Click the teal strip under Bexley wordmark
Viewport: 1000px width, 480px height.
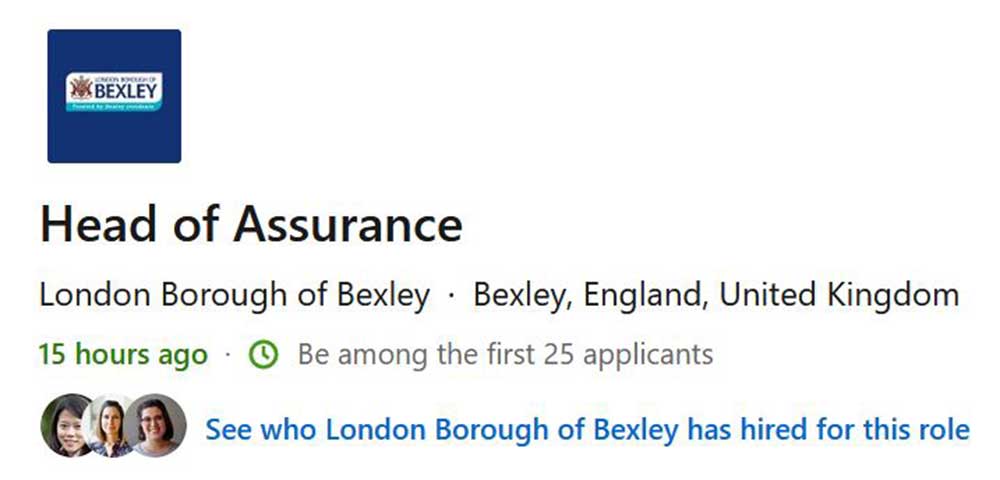tap(114, 105)
